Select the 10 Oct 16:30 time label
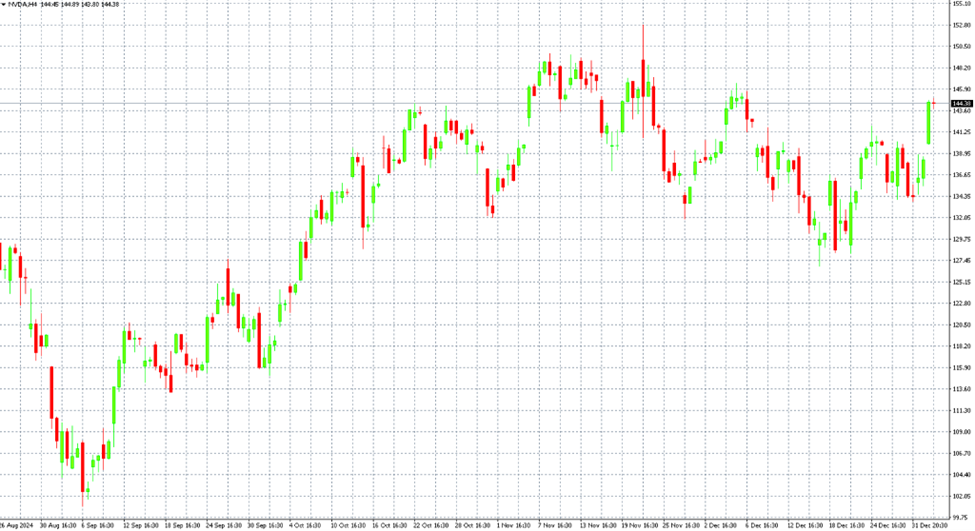975x531 pixels. coord(348,525)
